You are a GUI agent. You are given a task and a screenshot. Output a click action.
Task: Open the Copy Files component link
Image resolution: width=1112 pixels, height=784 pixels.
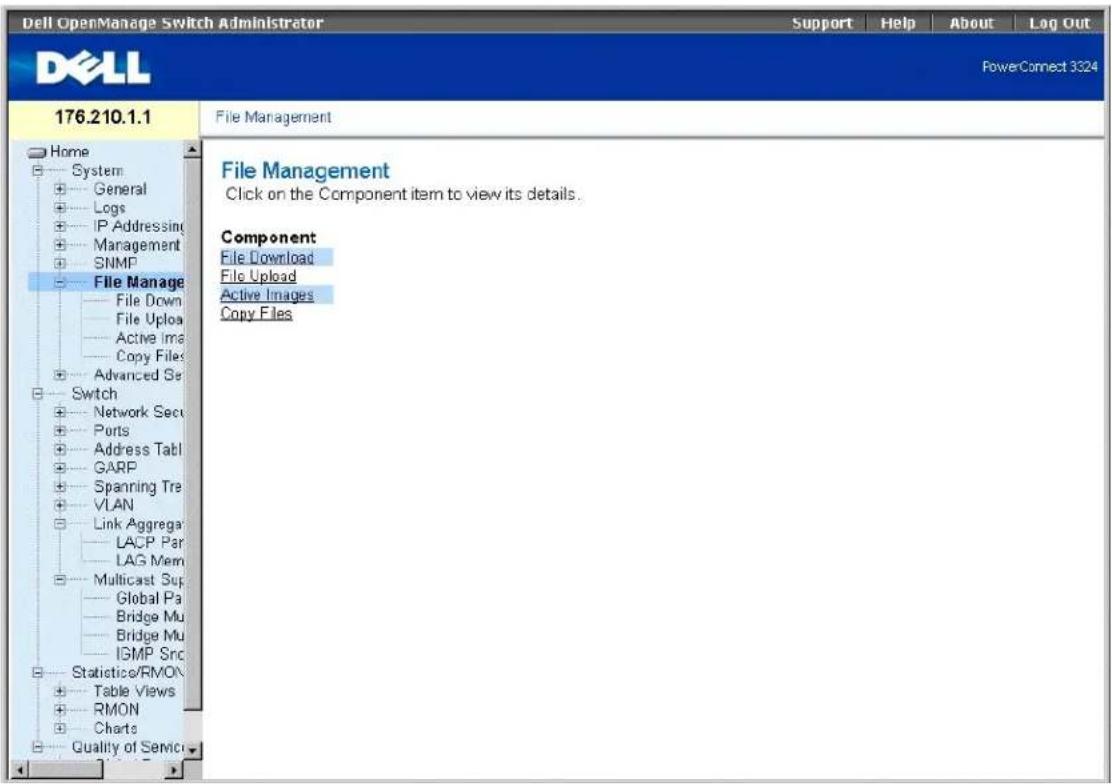click(x=256, y=313)
